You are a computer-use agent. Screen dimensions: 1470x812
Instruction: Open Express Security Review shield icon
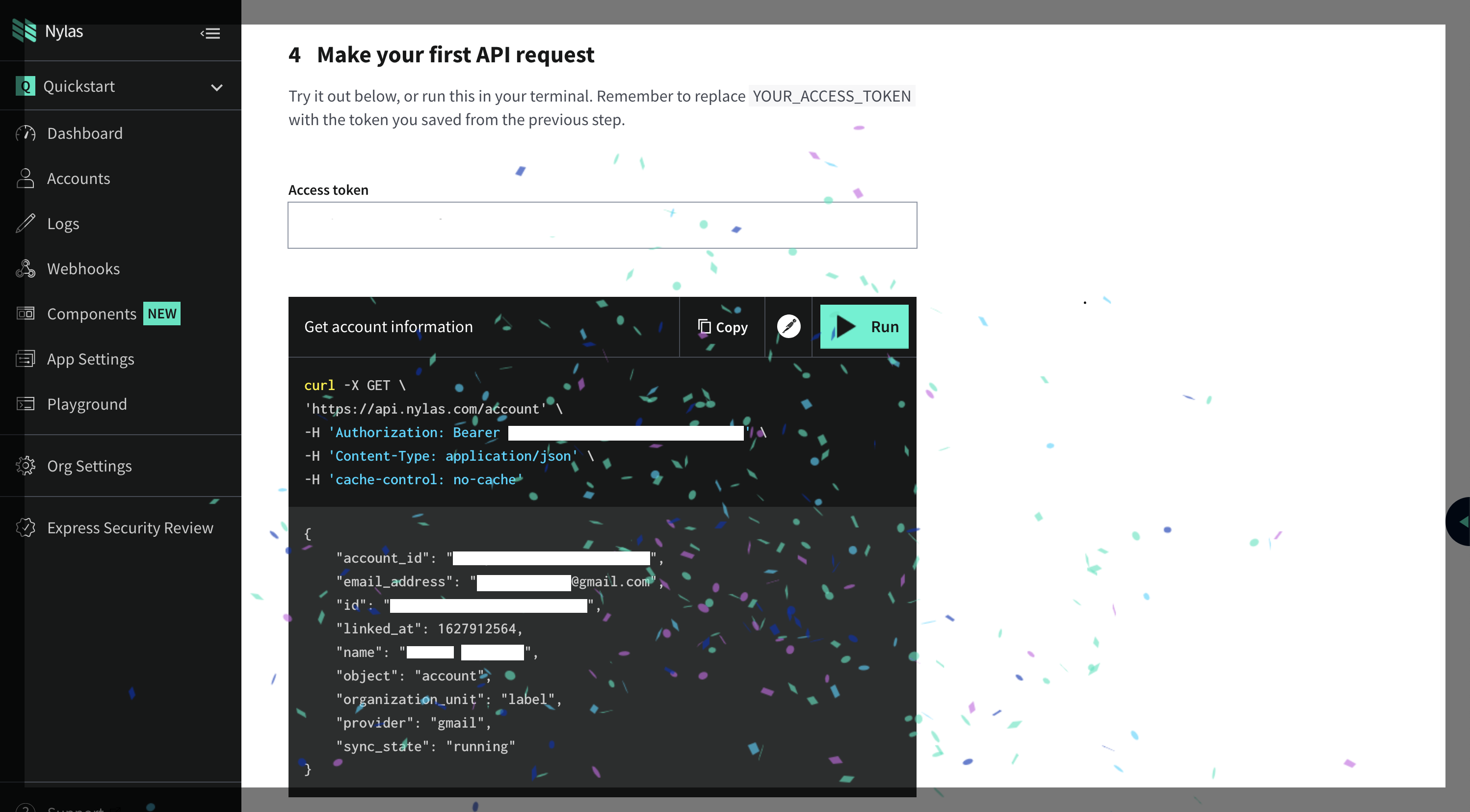tap(25, 527)
